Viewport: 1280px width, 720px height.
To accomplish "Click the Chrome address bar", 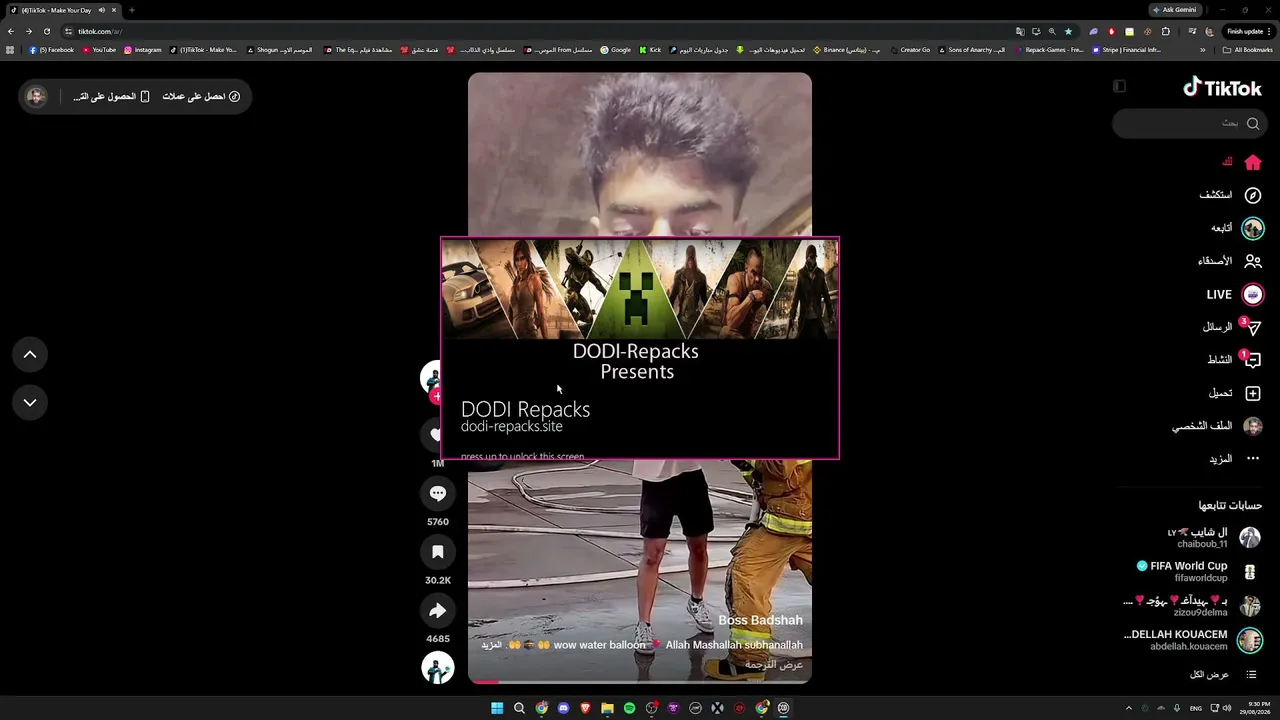I will click(x=540, y=31).
